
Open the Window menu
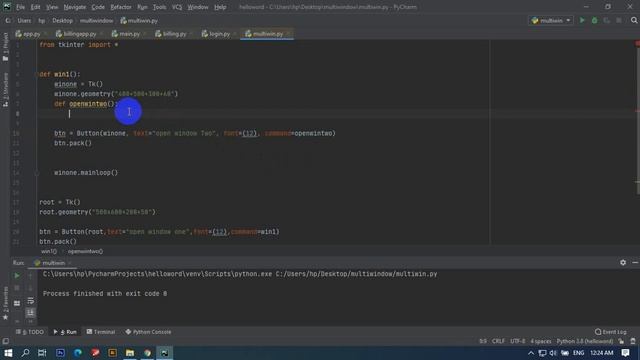coord(198,7)
